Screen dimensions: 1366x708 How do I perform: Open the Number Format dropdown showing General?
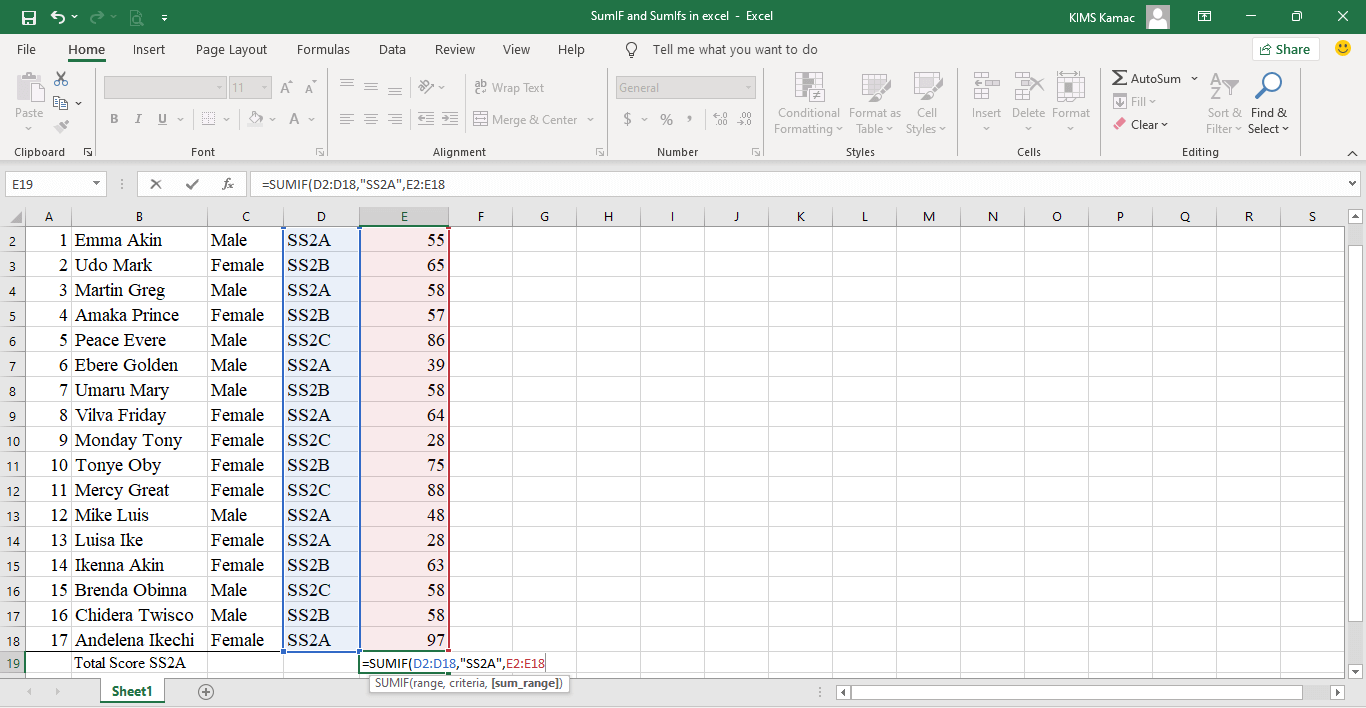(685, 87)
